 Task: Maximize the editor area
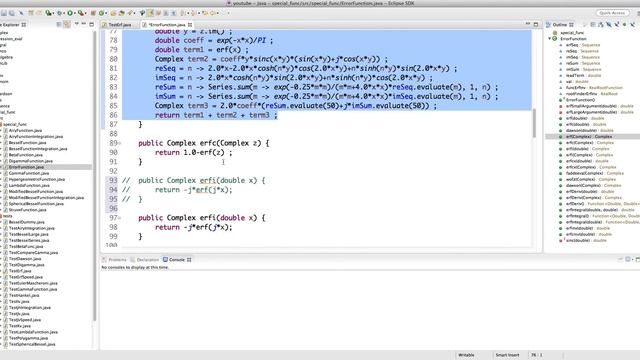[x=536, y=24]
